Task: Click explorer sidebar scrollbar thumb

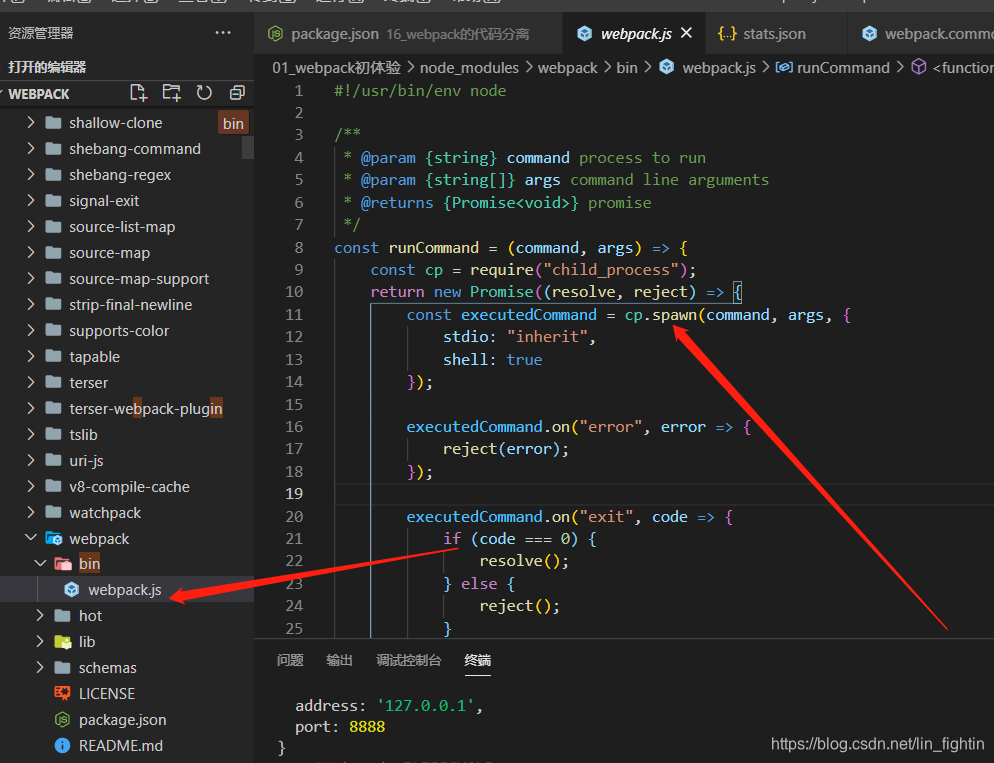Action: point(247,147)
